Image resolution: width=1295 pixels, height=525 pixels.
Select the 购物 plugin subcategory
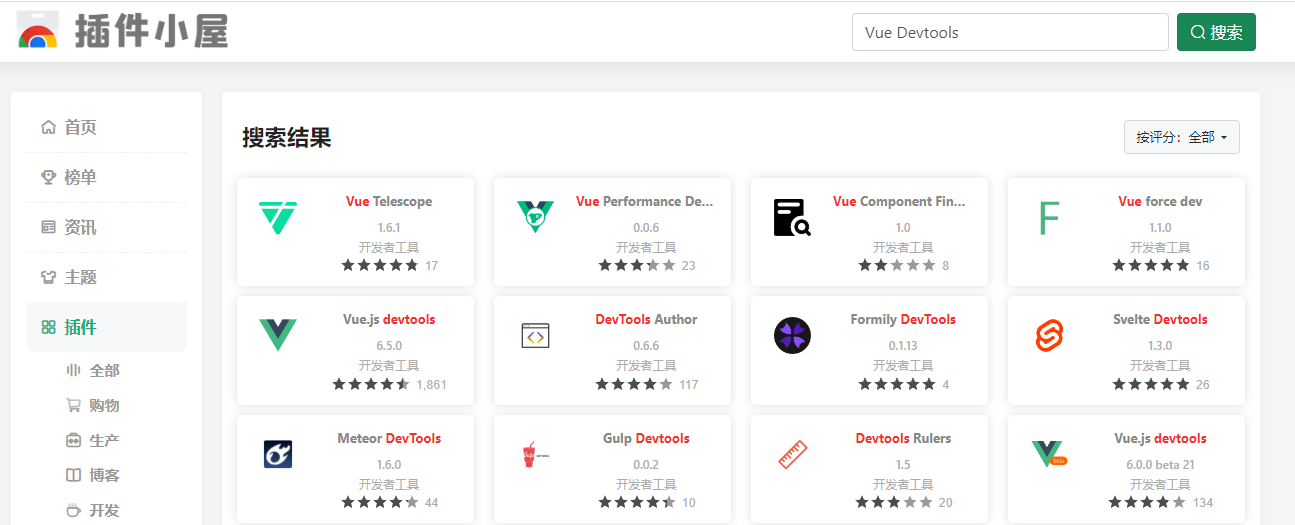[106, 405]
